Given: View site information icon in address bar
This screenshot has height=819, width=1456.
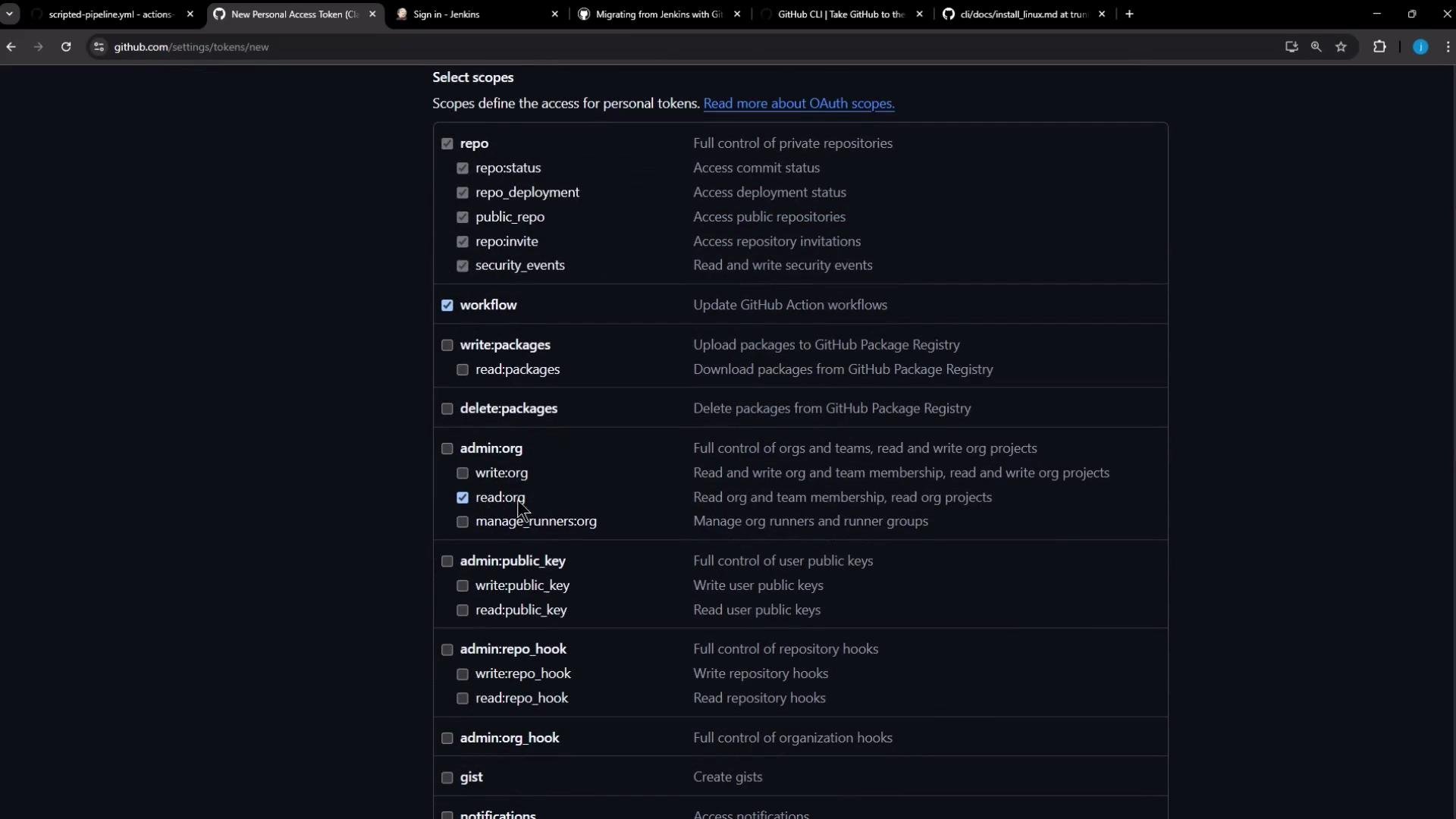Looking at the screenshot, I should coord(99,47).
